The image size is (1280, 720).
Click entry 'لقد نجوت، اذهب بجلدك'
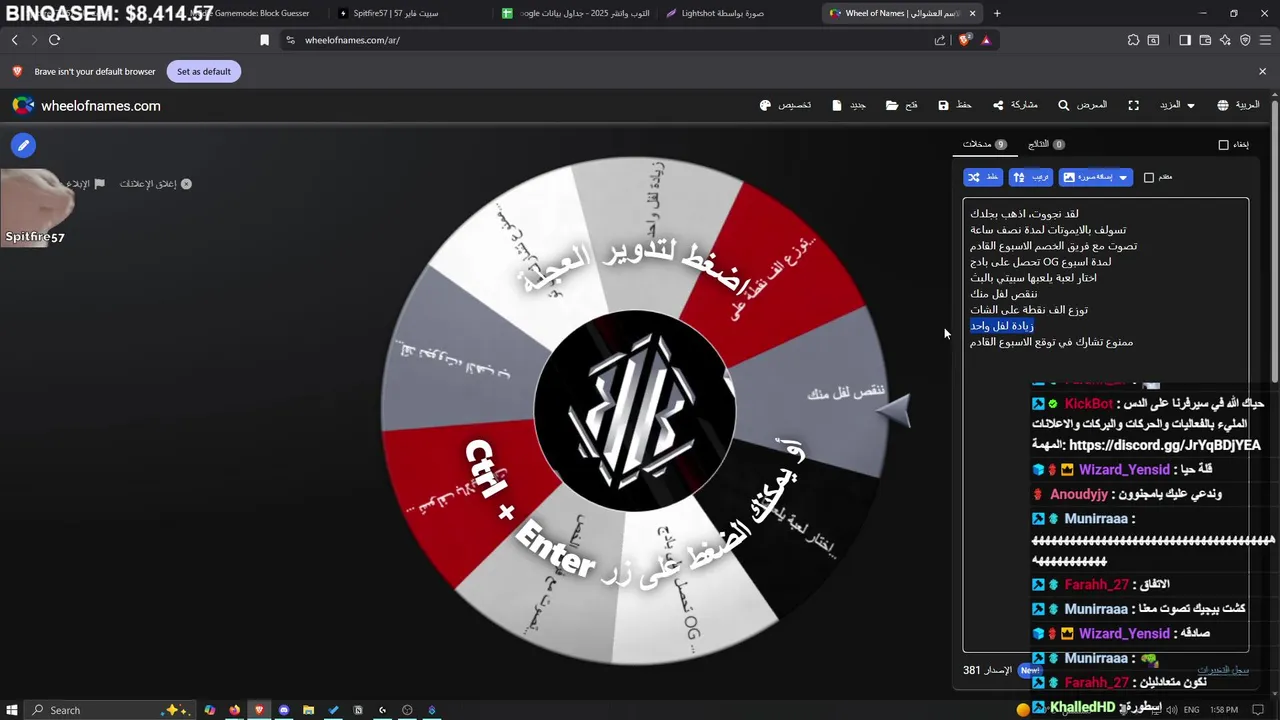[1024, 214]
